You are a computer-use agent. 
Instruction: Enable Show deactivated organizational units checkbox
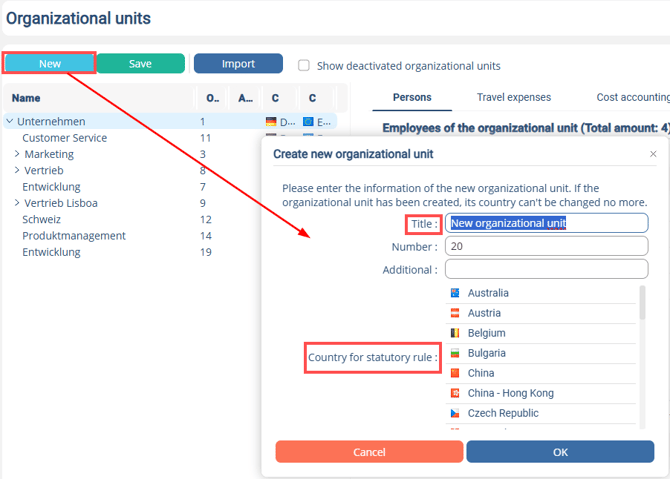[304, 65]
